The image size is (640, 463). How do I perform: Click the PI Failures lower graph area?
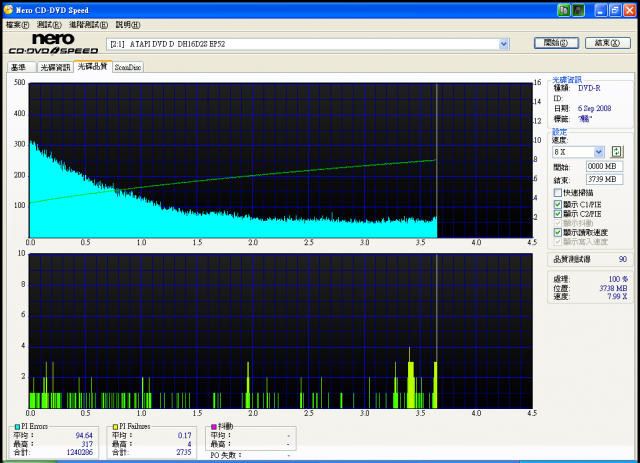point(280,331)
